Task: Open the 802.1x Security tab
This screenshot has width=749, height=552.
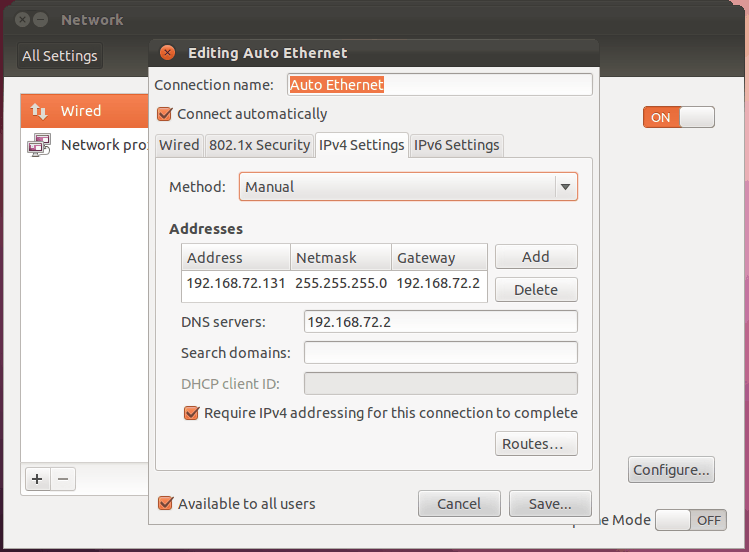Action: pyautogui.click(x=259, y=145)
